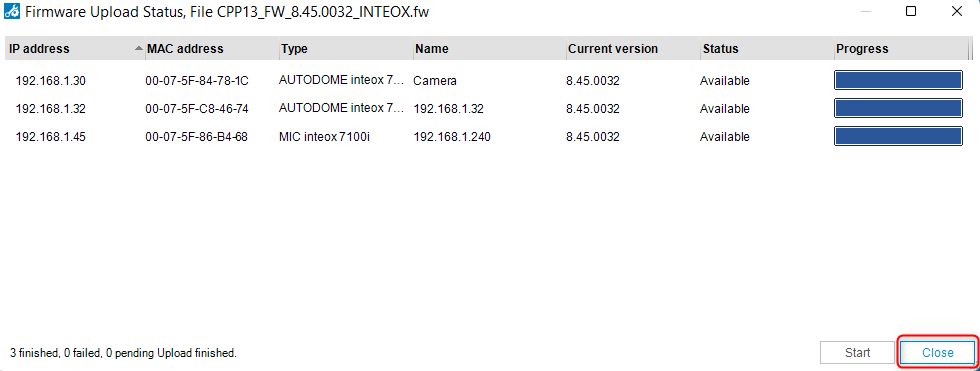Click progress bar for MIC inteox 7100i
The image size is (980, 371).
point(898,136)
